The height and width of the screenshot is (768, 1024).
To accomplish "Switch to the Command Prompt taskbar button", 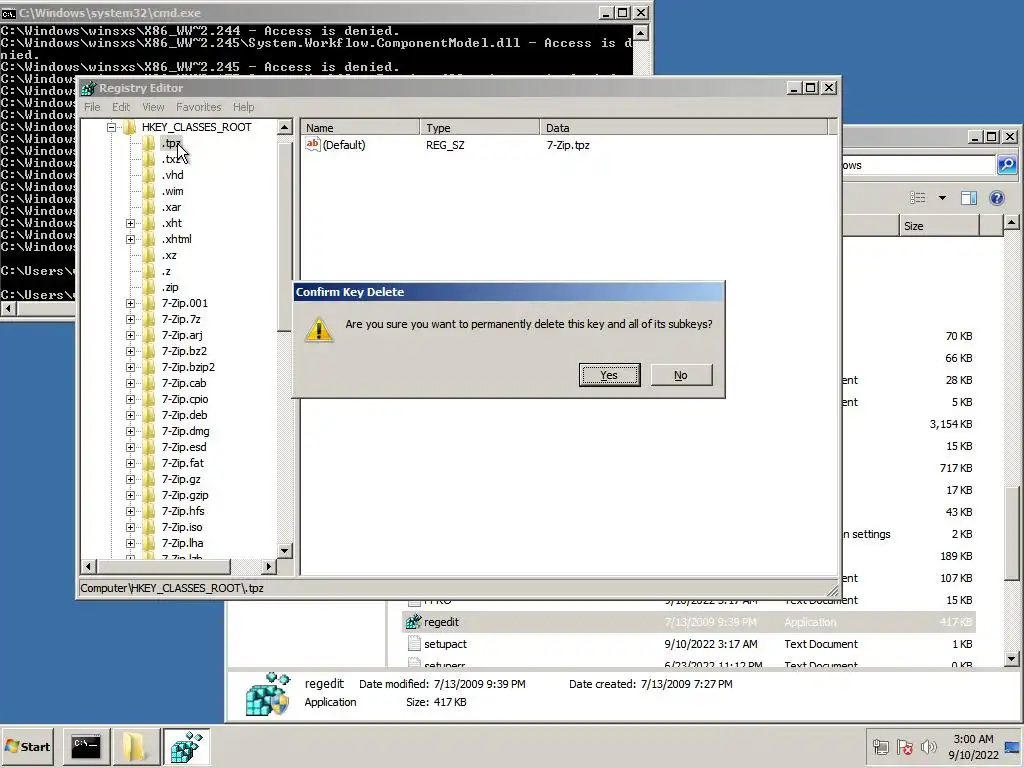I will [86, 746].
